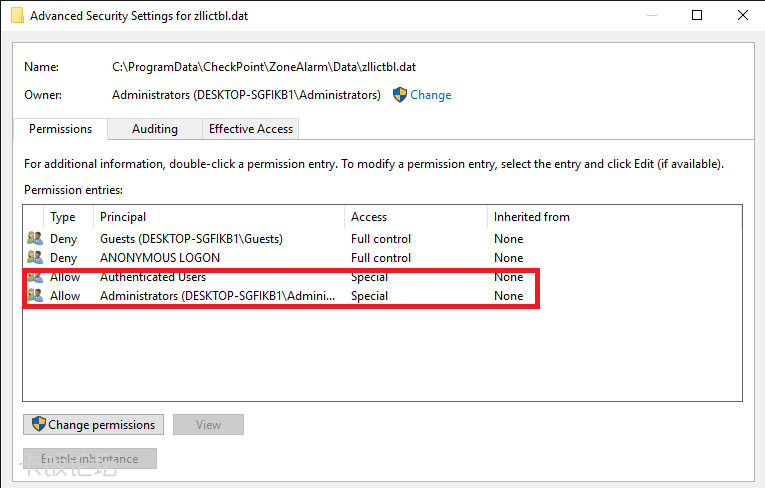The image size is (765, 488).
Task: Switch to the Auditing tab
Action: tap(155, 129)
